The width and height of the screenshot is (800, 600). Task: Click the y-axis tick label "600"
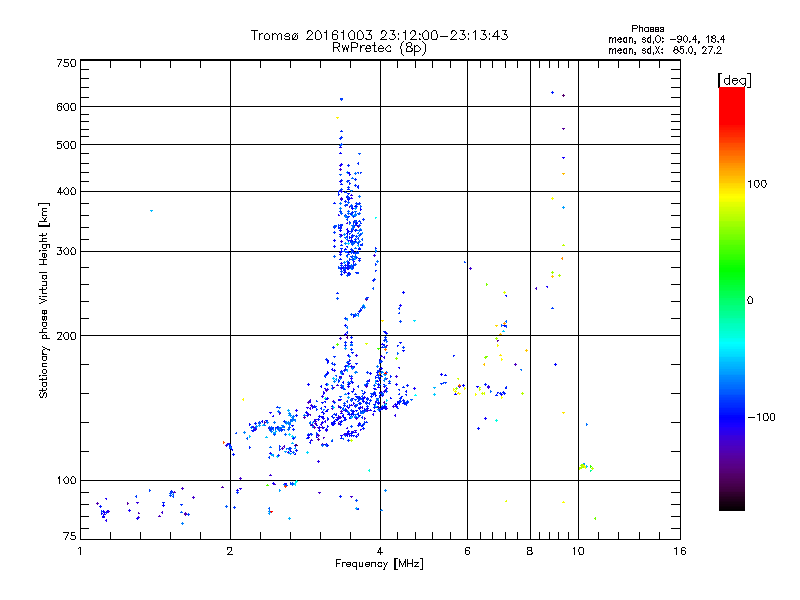[x=66, y=107]
